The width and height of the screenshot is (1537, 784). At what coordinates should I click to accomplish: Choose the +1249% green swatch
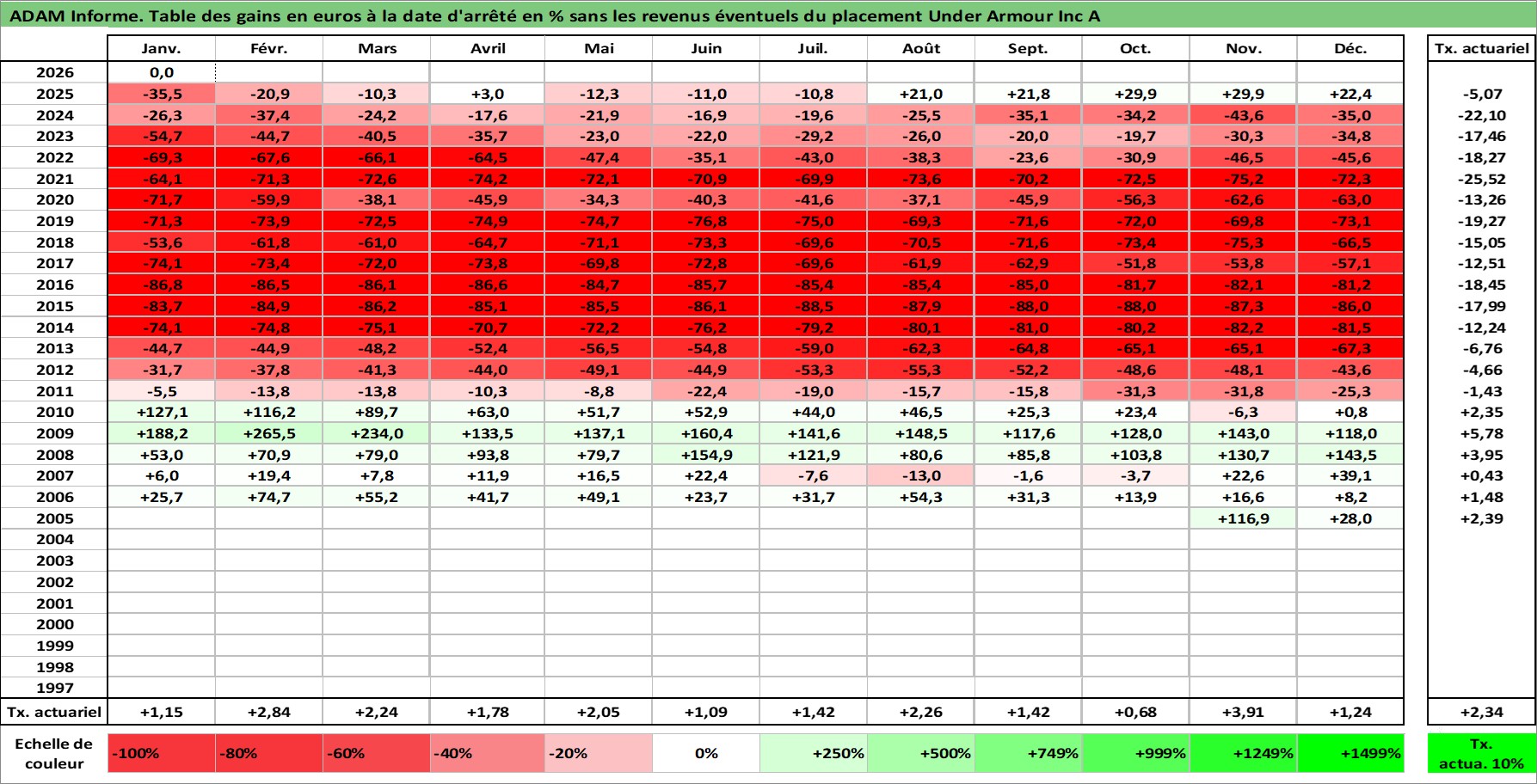(x=1244, y=753)
